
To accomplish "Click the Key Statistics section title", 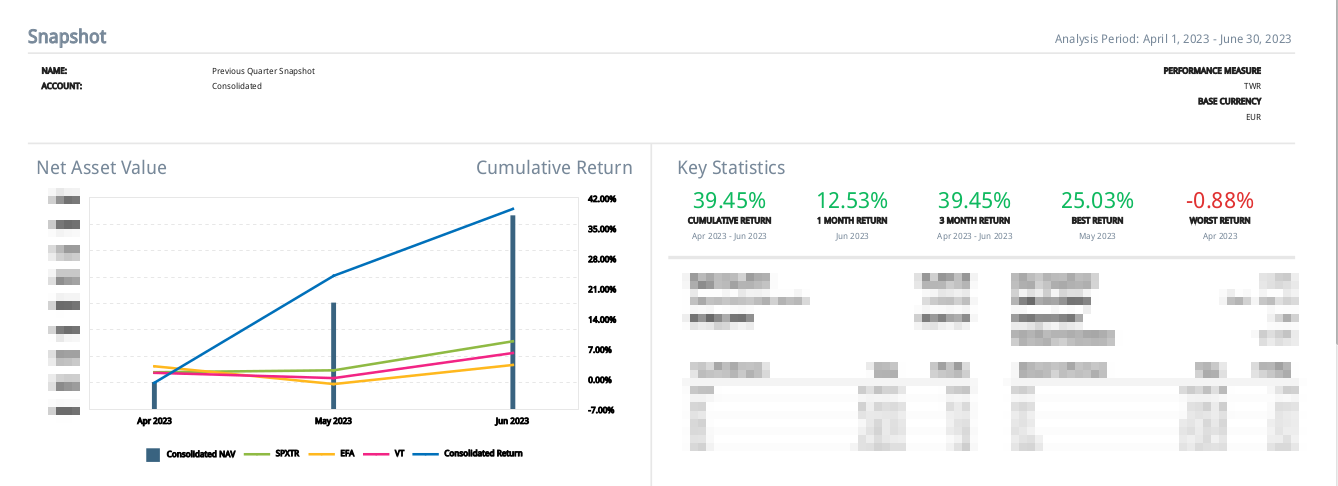I will [x=731, y=168].
